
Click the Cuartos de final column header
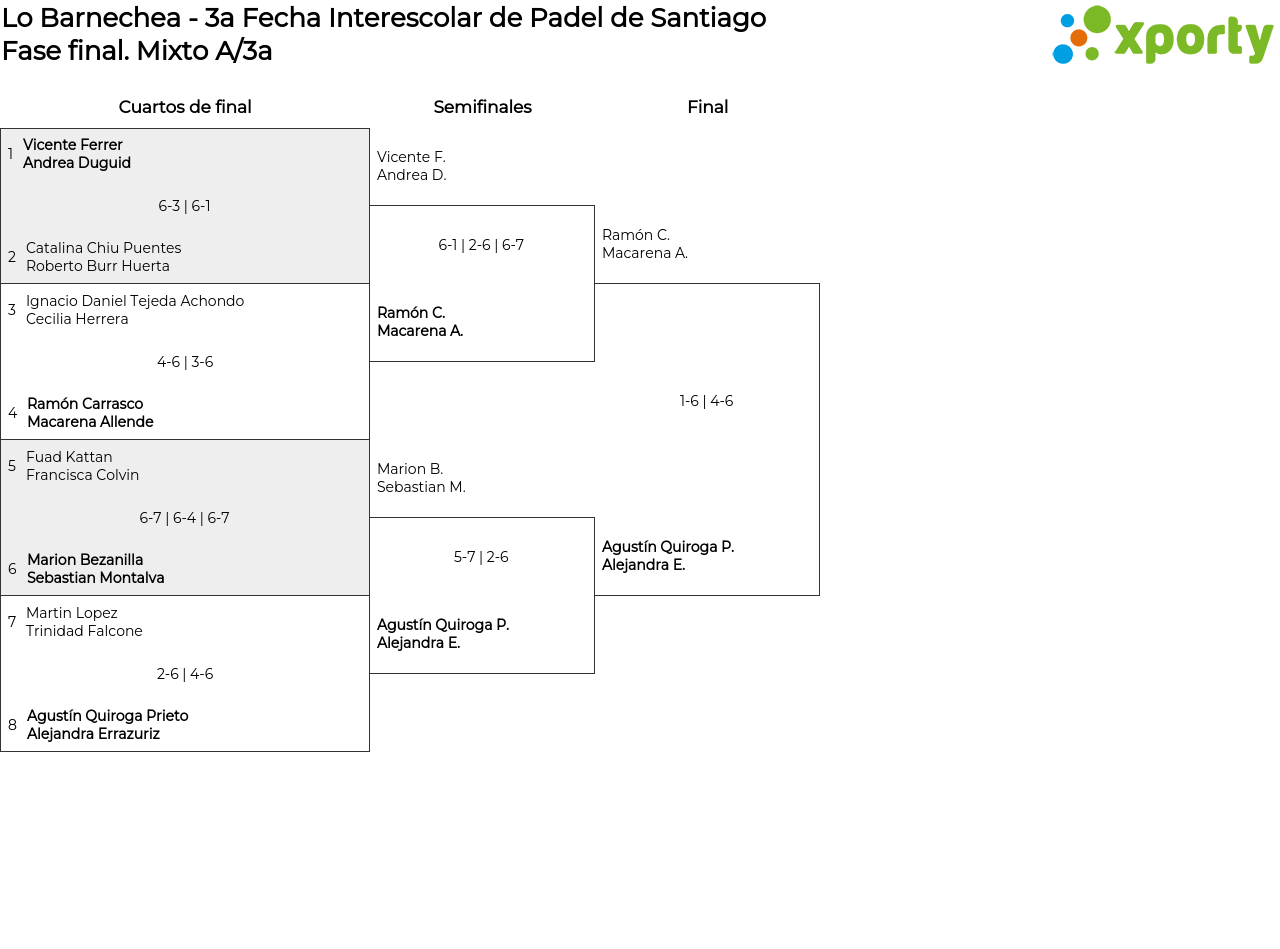[x=185, y=107]
